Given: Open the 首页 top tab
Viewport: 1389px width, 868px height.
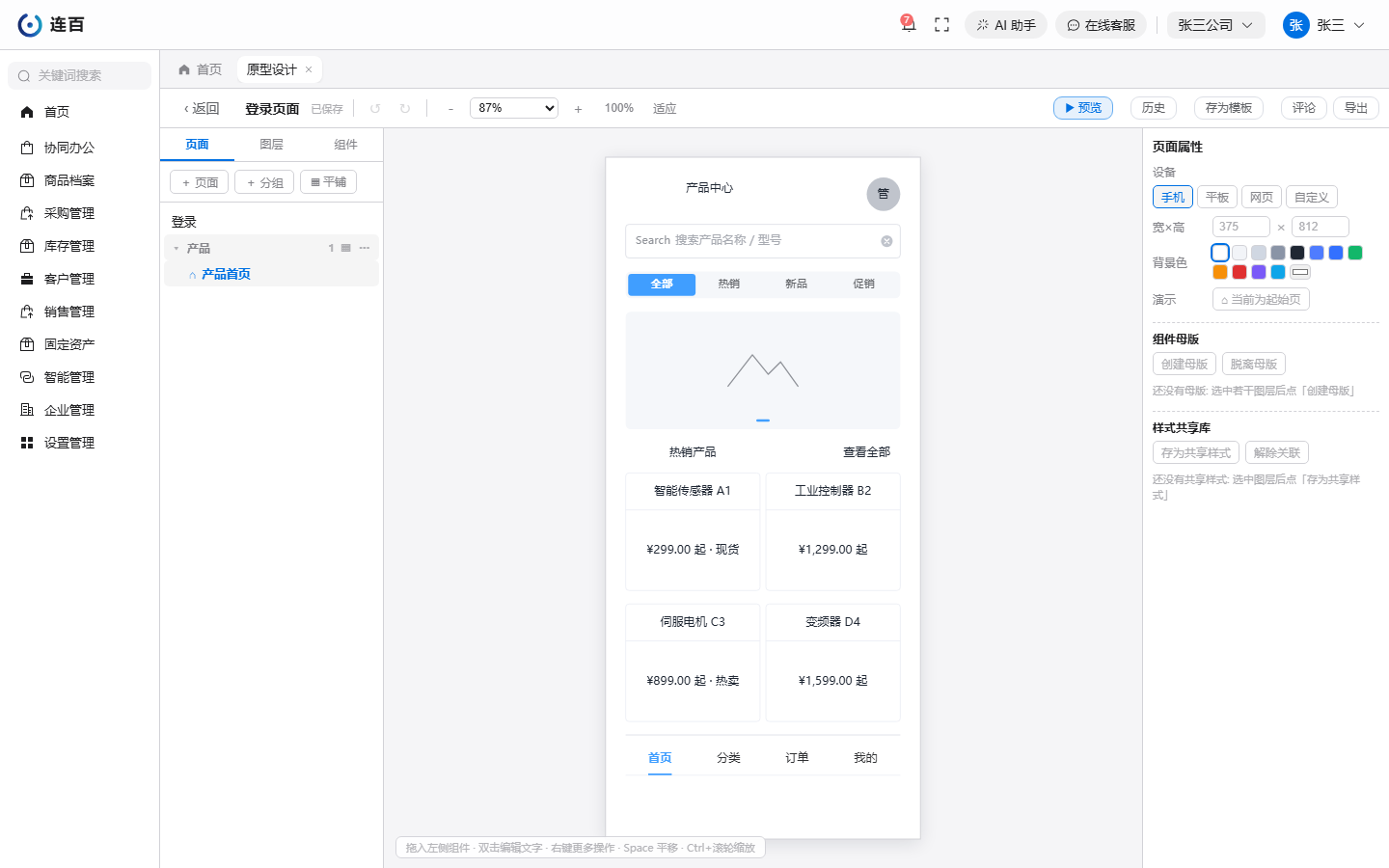Looking at the screenshot, I should [200, 69].
